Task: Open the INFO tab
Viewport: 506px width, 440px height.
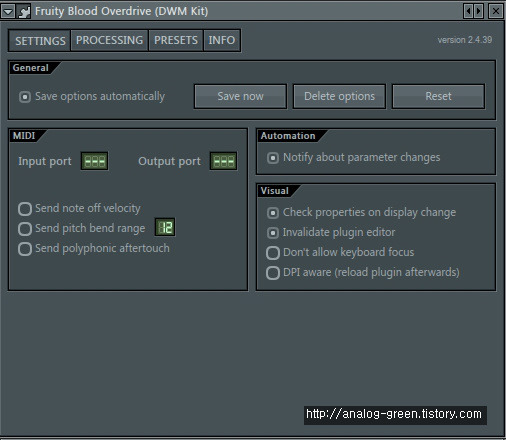Action: 222,40
